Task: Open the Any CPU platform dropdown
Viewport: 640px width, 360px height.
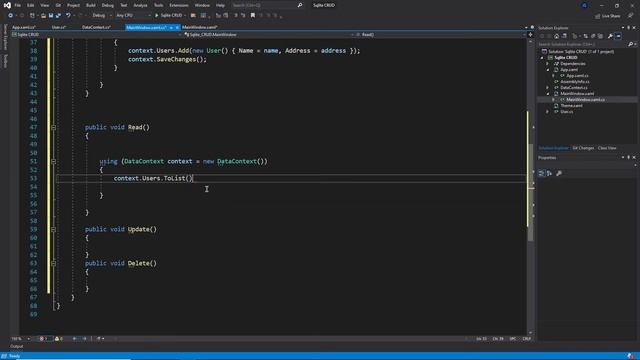Action: click(x=133, y=16)
